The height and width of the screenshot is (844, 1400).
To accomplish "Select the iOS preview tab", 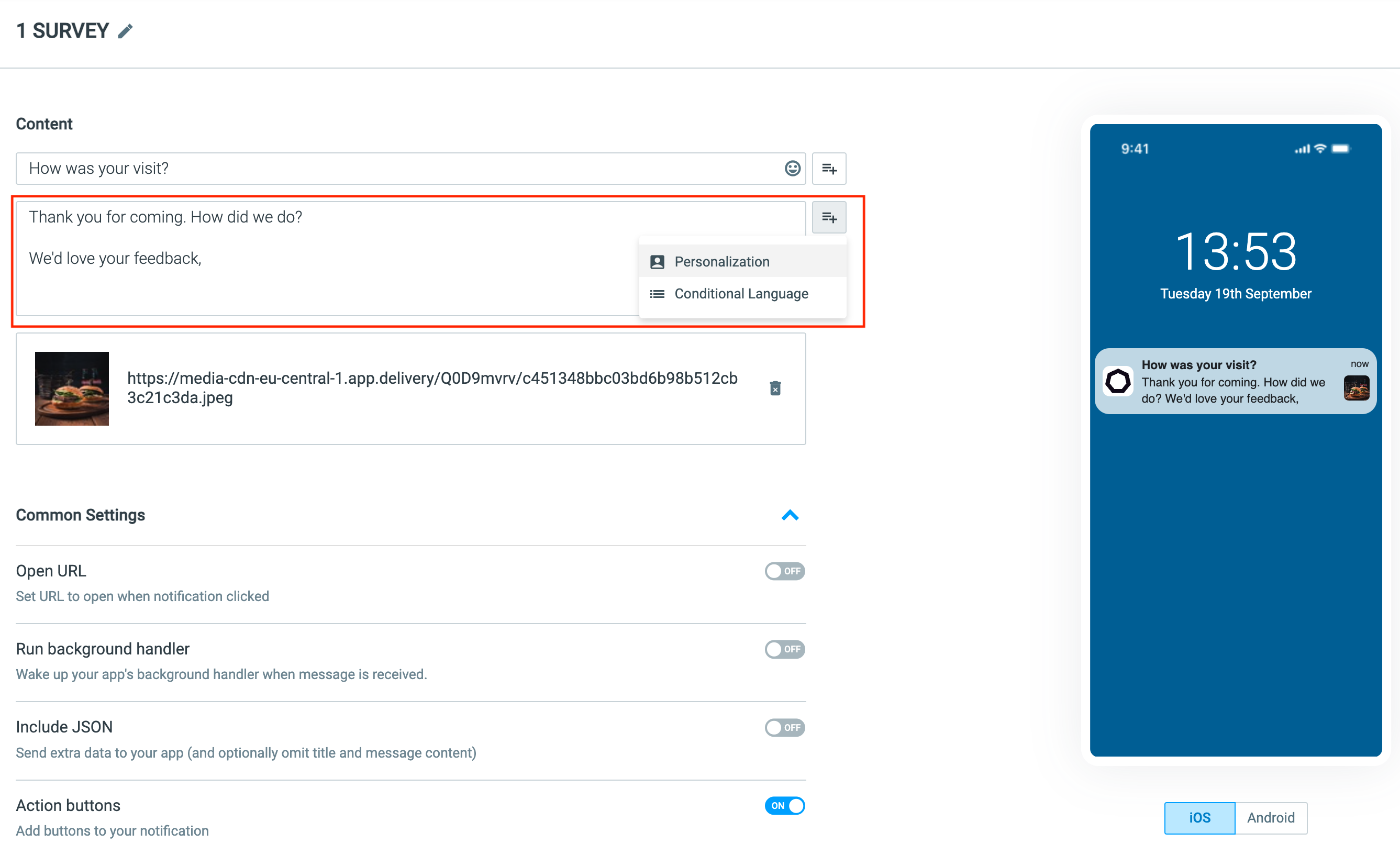I will pos(1199,818).
